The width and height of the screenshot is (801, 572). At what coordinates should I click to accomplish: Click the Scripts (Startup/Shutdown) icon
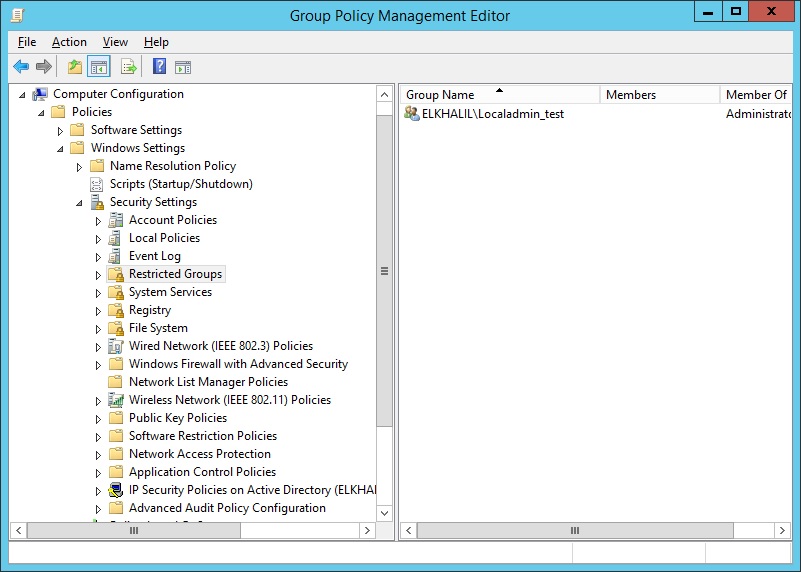click(96, 184)
